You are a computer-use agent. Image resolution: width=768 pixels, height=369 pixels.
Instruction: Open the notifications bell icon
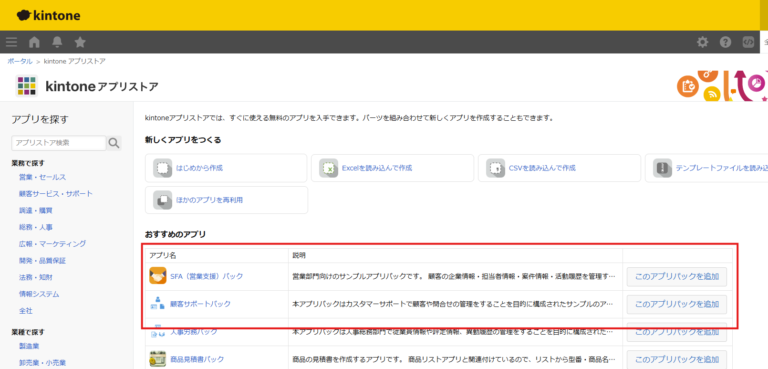pyautogui.click(x=57, y=42)
